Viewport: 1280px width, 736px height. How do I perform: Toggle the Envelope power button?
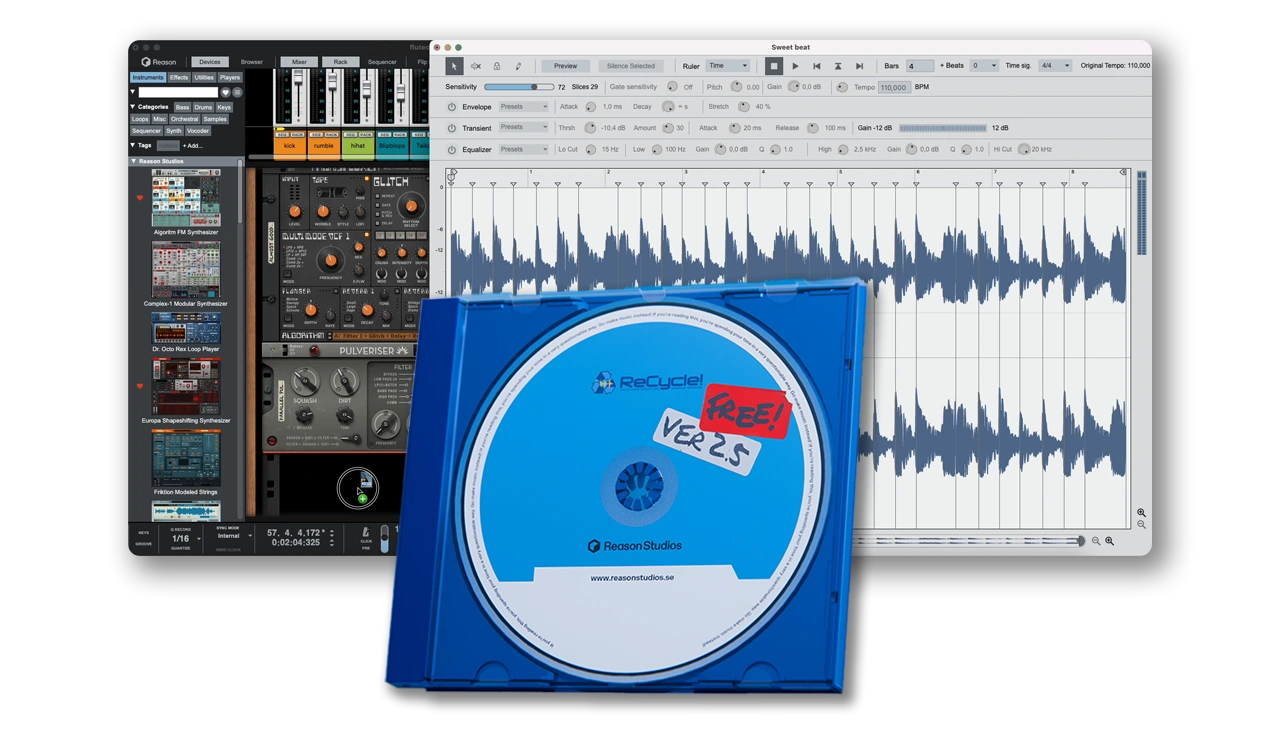point(451,107)
